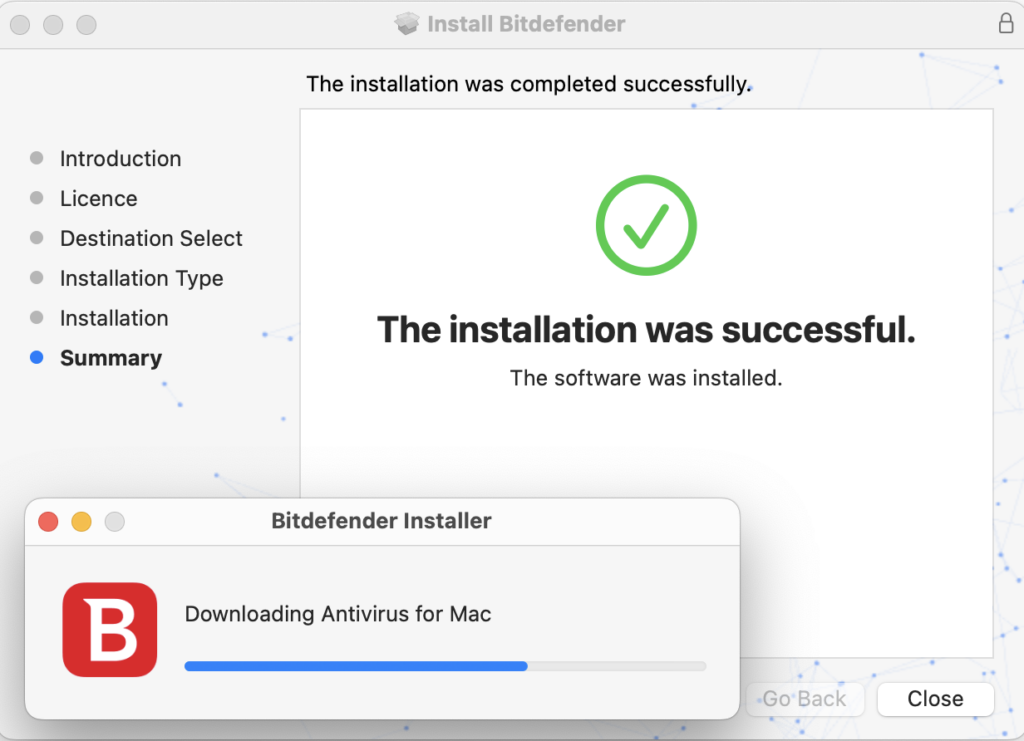Viewport: 1024px width, 741px height.
Task: Click the gray dot beside Introduction
Action: point(37,158)
